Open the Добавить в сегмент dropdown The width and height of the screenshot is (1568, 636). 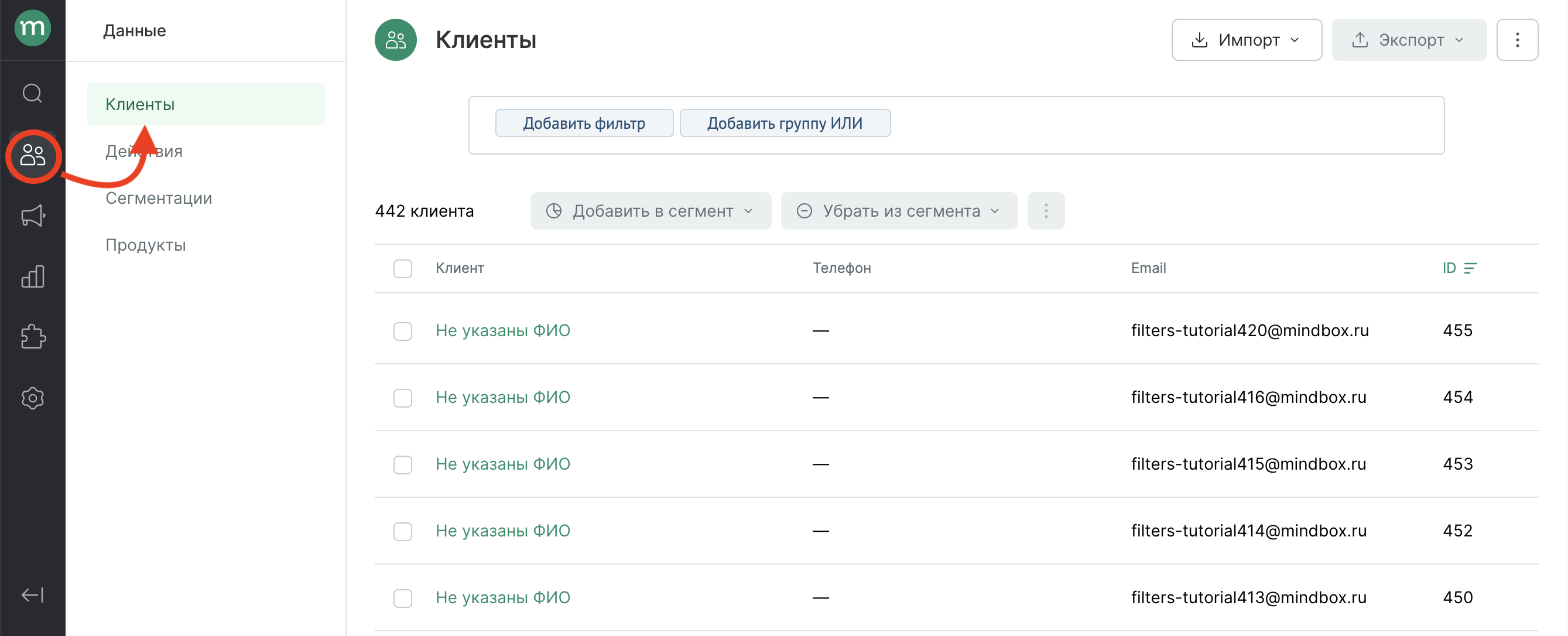tap(650, 211)
